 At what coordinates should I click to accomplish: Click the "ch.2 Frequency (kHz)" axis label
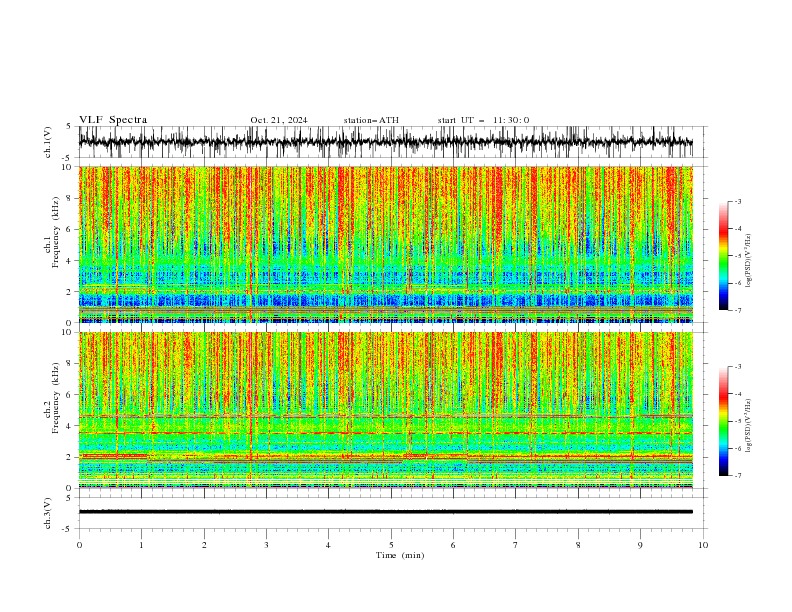(53, 398)
